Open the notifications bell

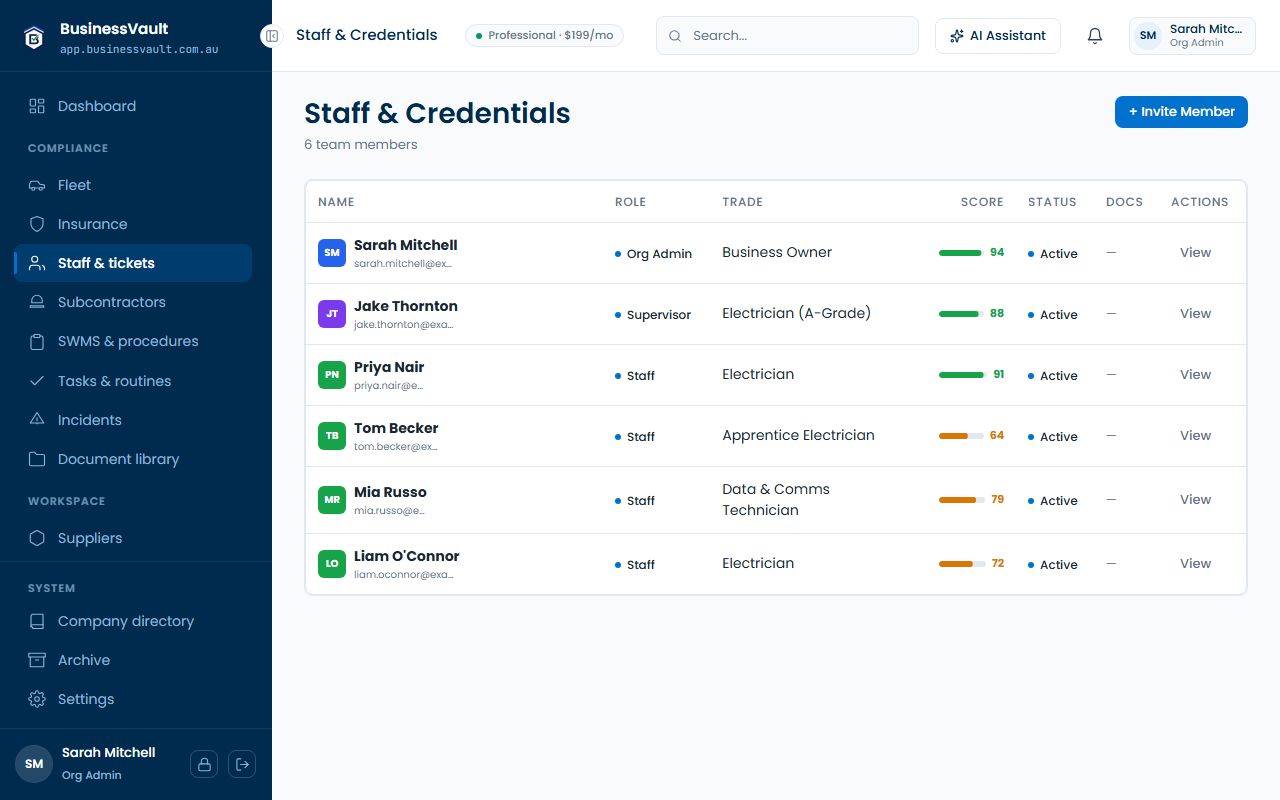tap(1095, 36)
